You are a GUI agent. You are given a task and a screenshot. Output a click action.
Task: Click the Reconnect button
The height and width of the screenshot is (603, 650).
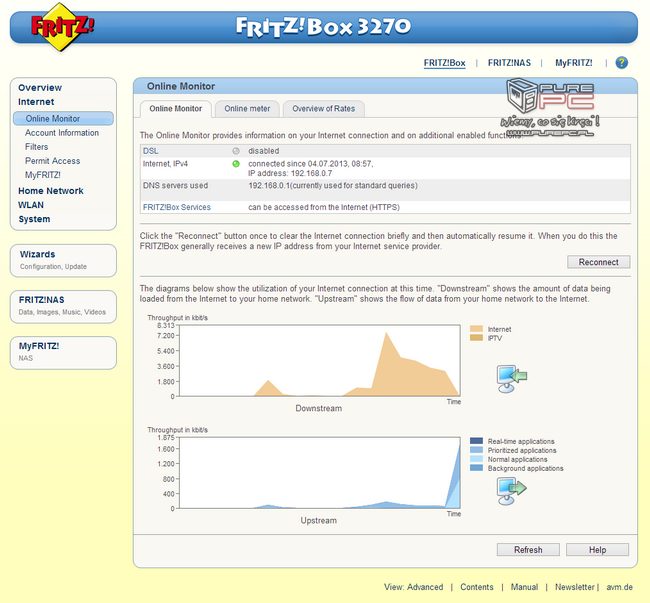(599, 262)
